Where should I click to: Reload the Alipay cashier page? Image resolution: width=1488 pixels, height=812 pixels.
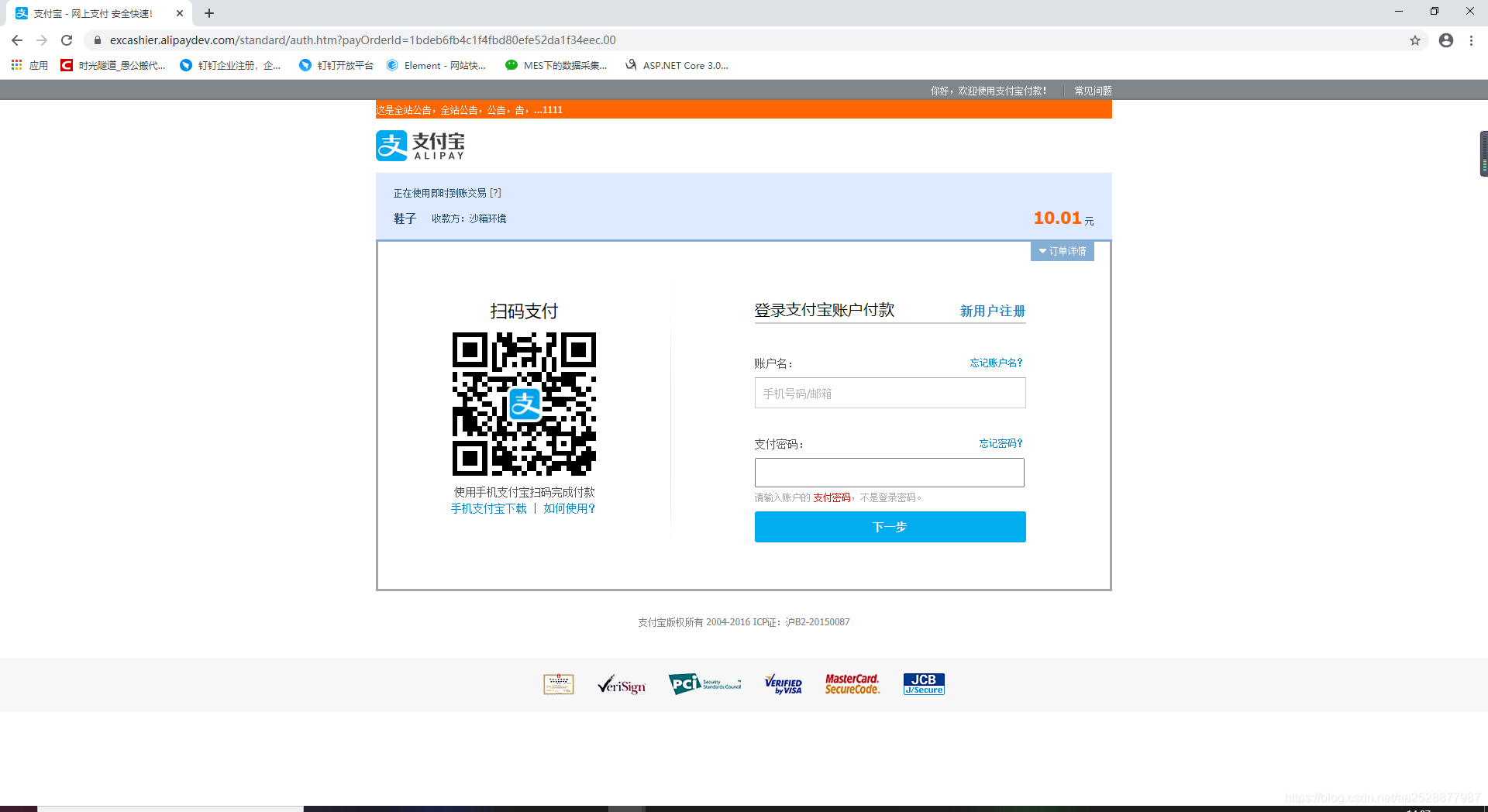pos(67,40)
